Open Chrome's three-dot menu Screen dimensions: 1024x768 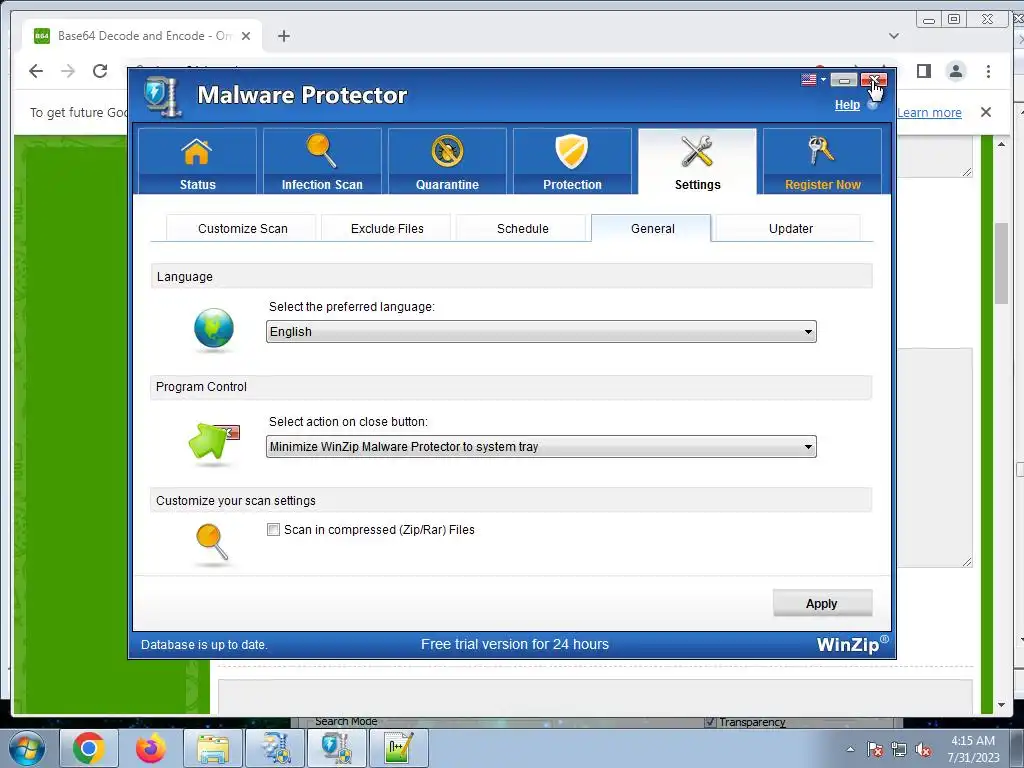tap(988, 71)
